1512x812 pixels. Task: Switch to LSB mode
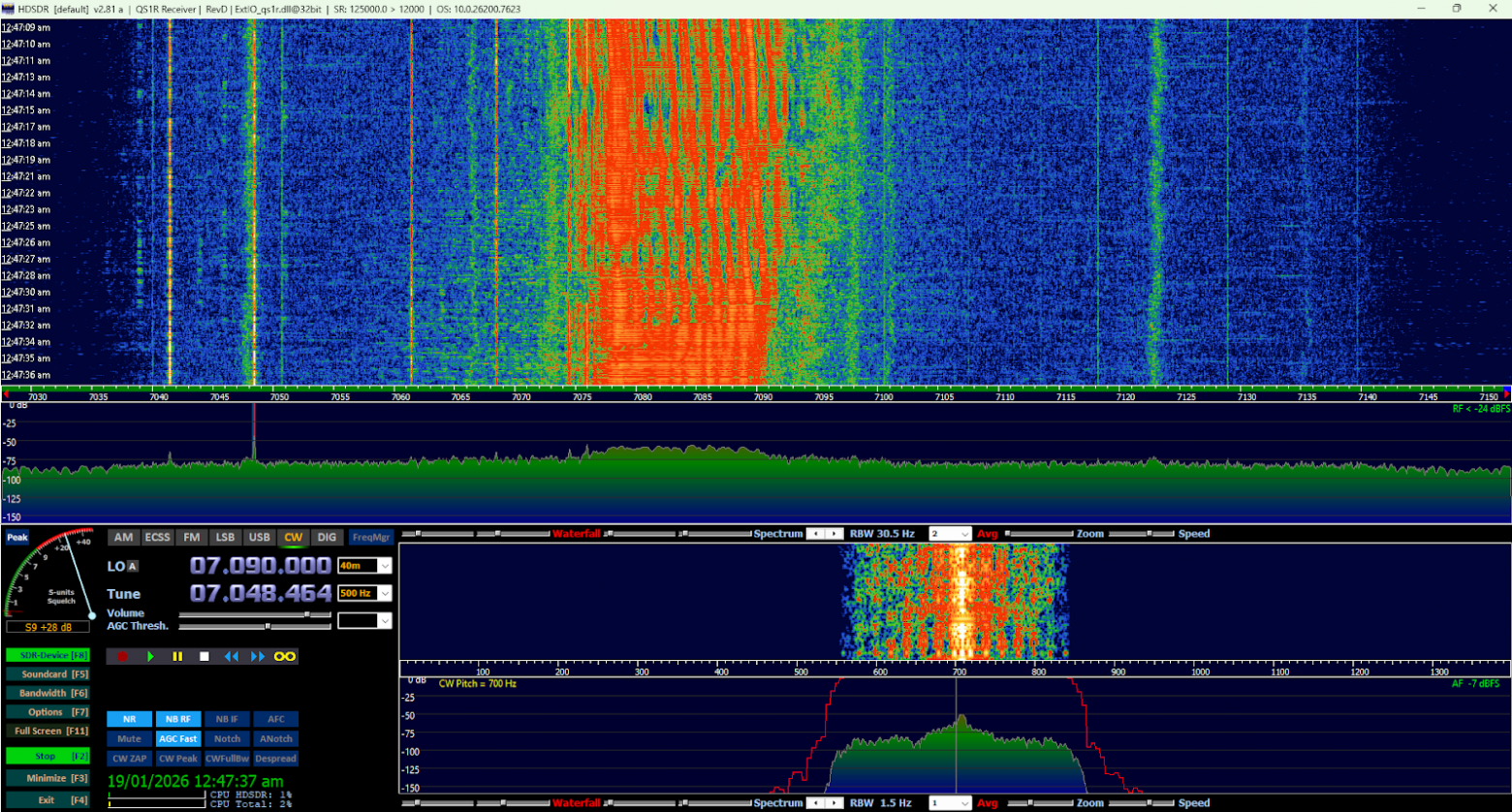(x=226, y=537)
